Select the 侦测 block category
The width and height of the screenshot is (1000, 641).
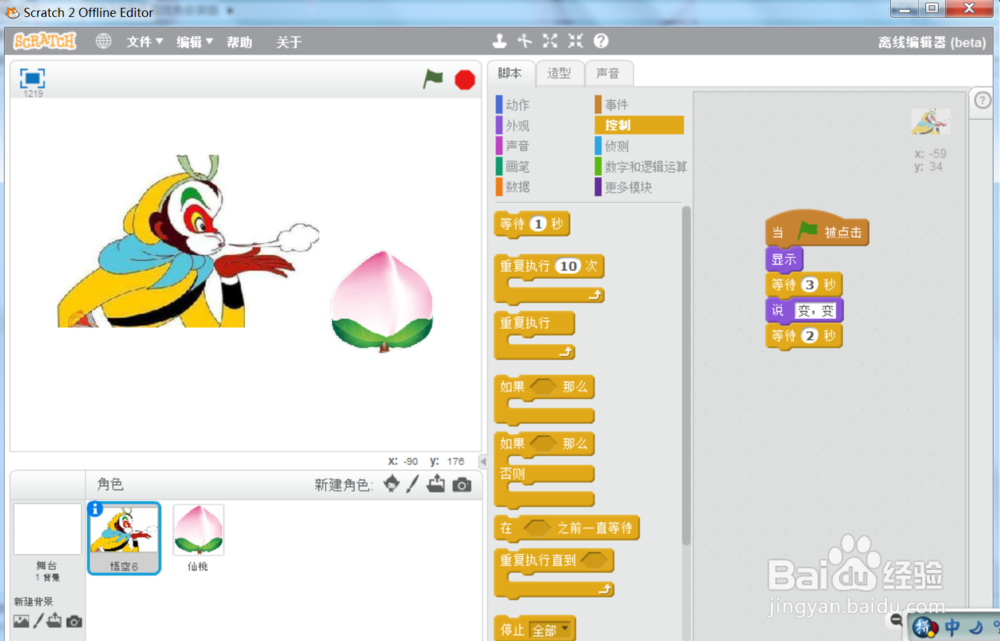612,146
